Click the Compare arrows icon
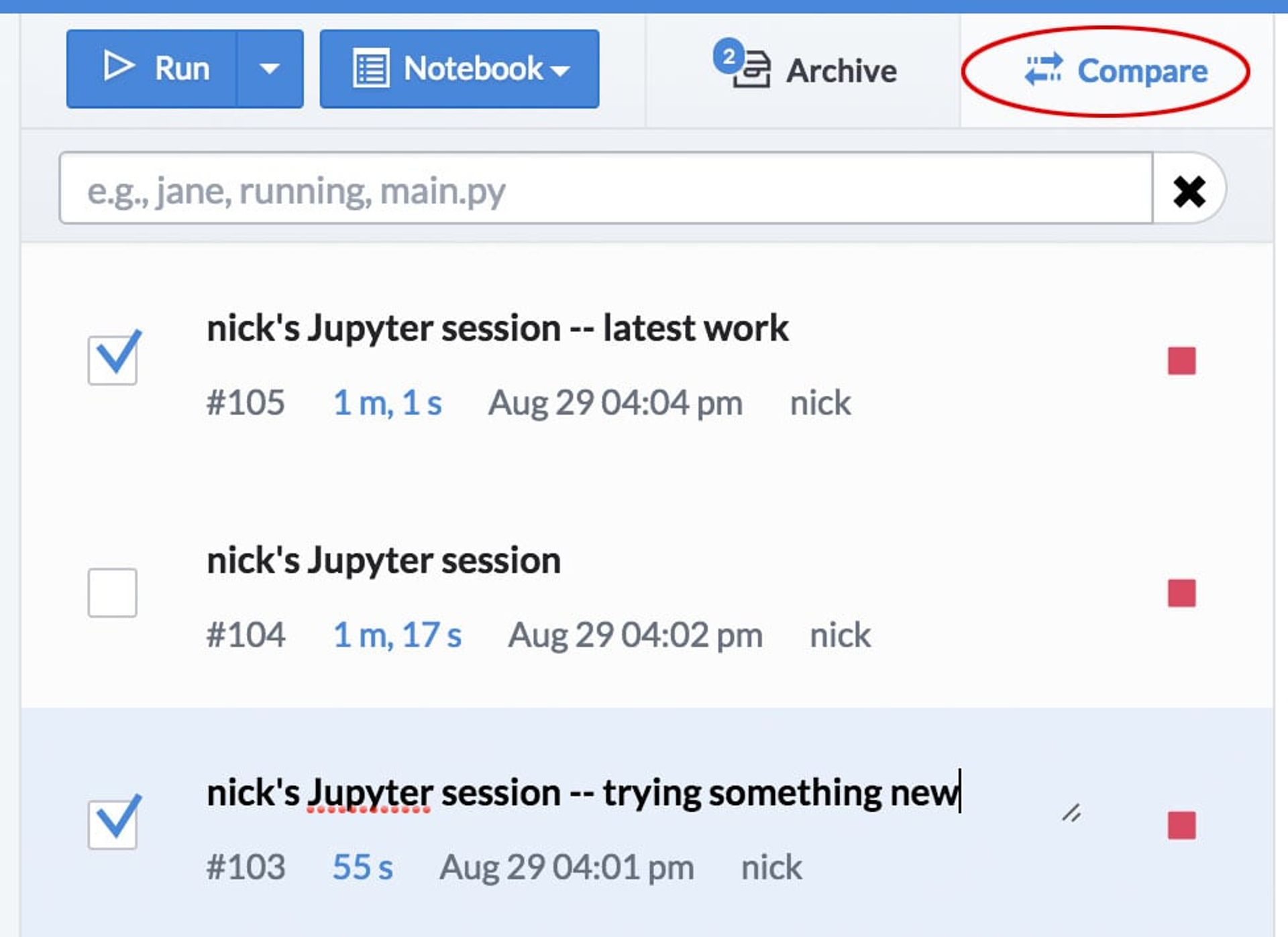1288x937 pixels. click(1044, 69)
